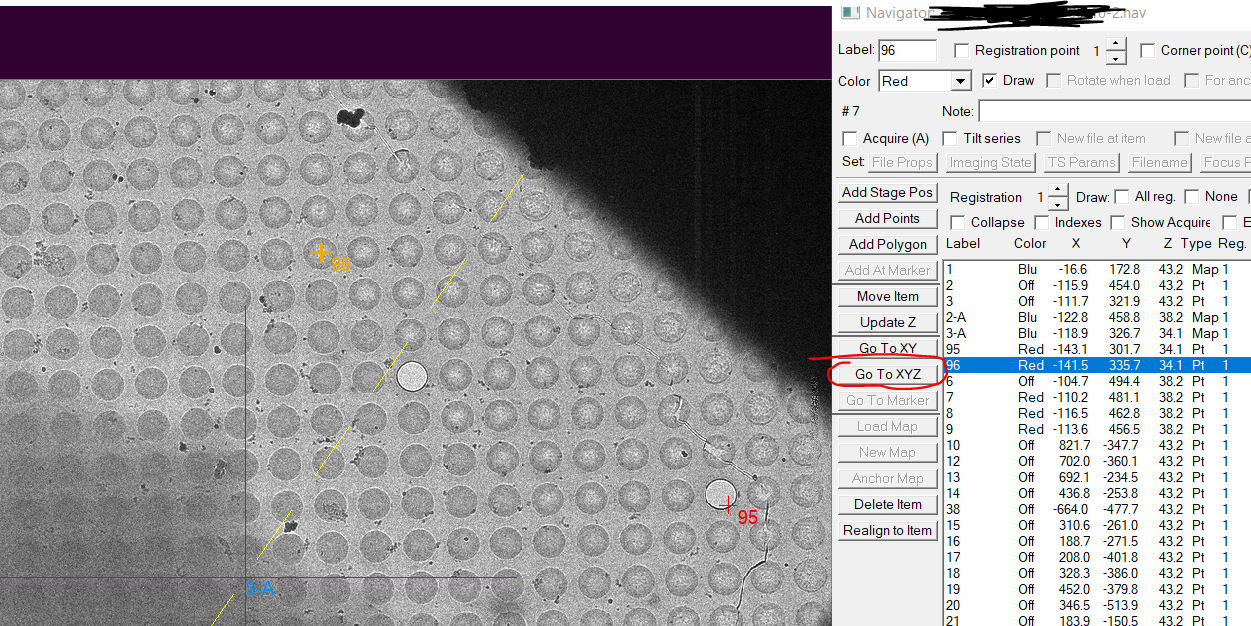Decrement the Registration value above the list

tap(1058, 204)
